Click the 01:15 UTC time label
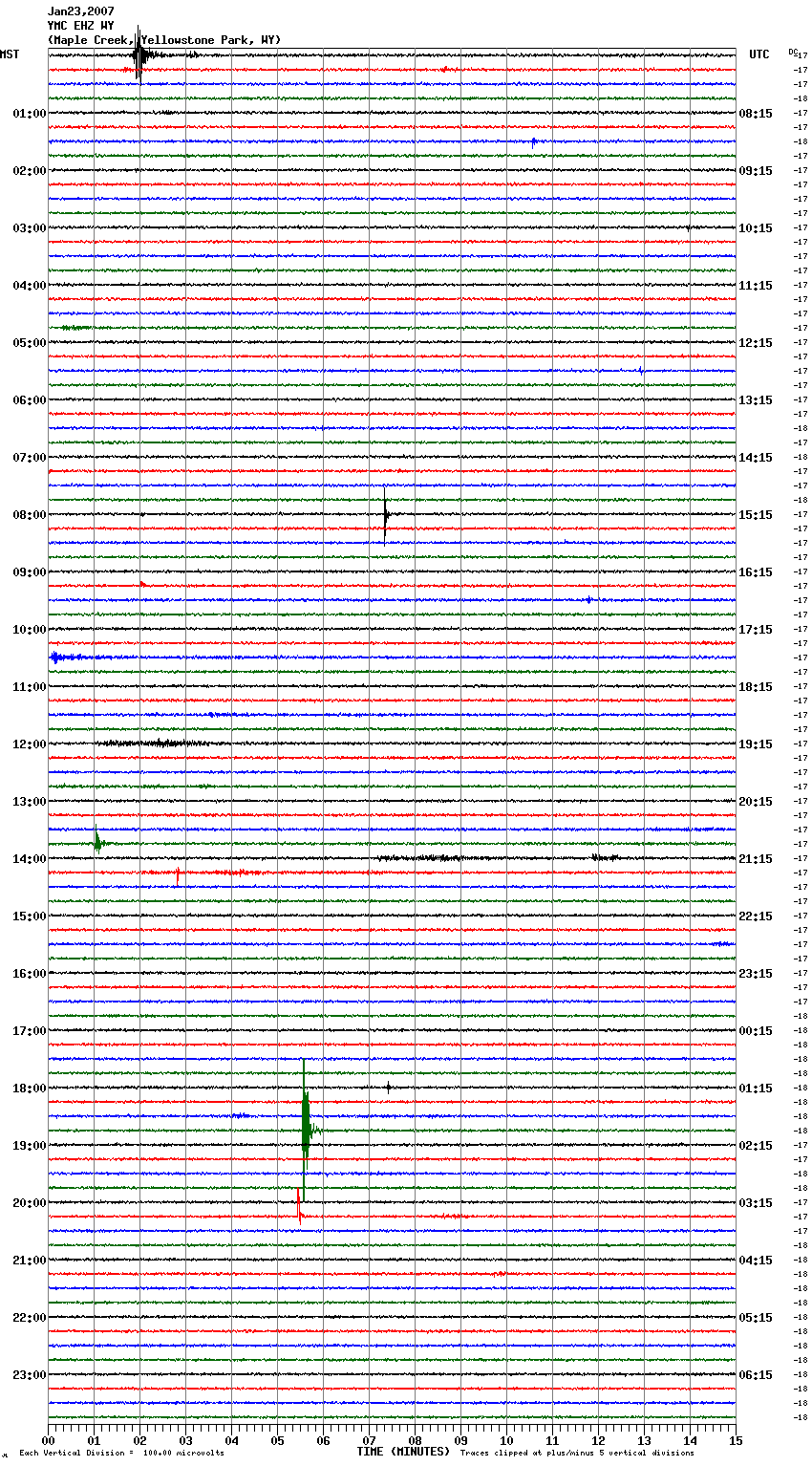812x1466 pixels. tap(756, 1089)
